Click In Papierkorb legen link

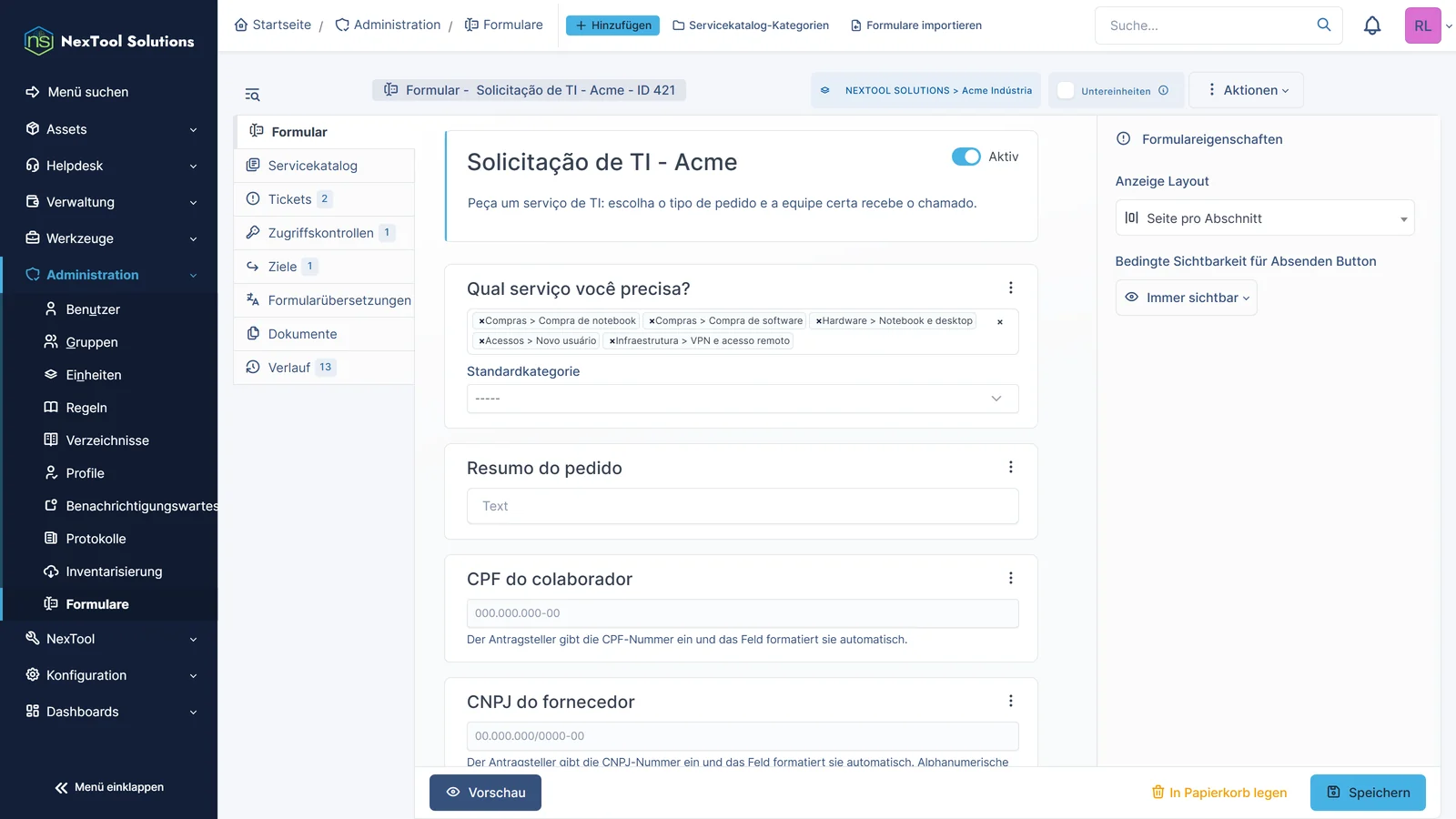click(x=1219, y=793)
